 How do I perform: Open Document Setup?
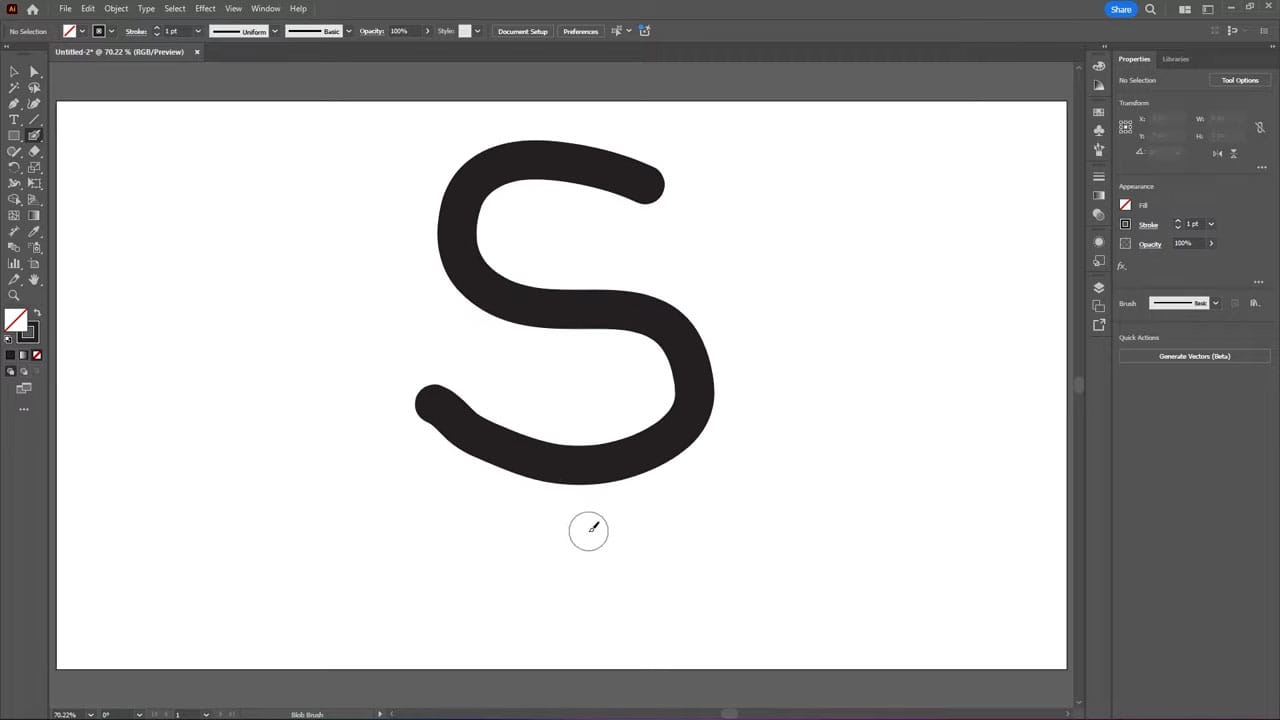pos(522,31)
